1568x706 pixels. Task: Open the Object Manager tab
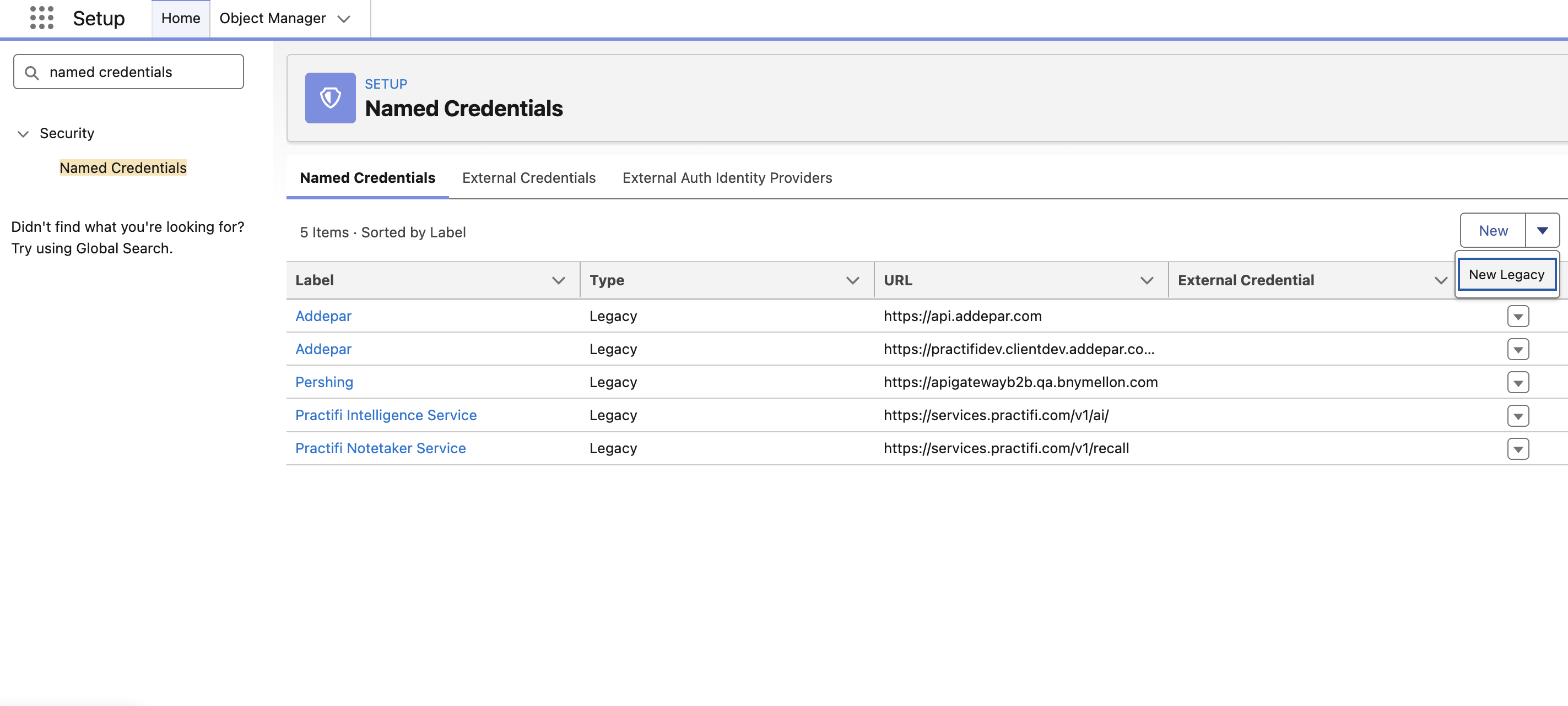click(x=273, y=18)
